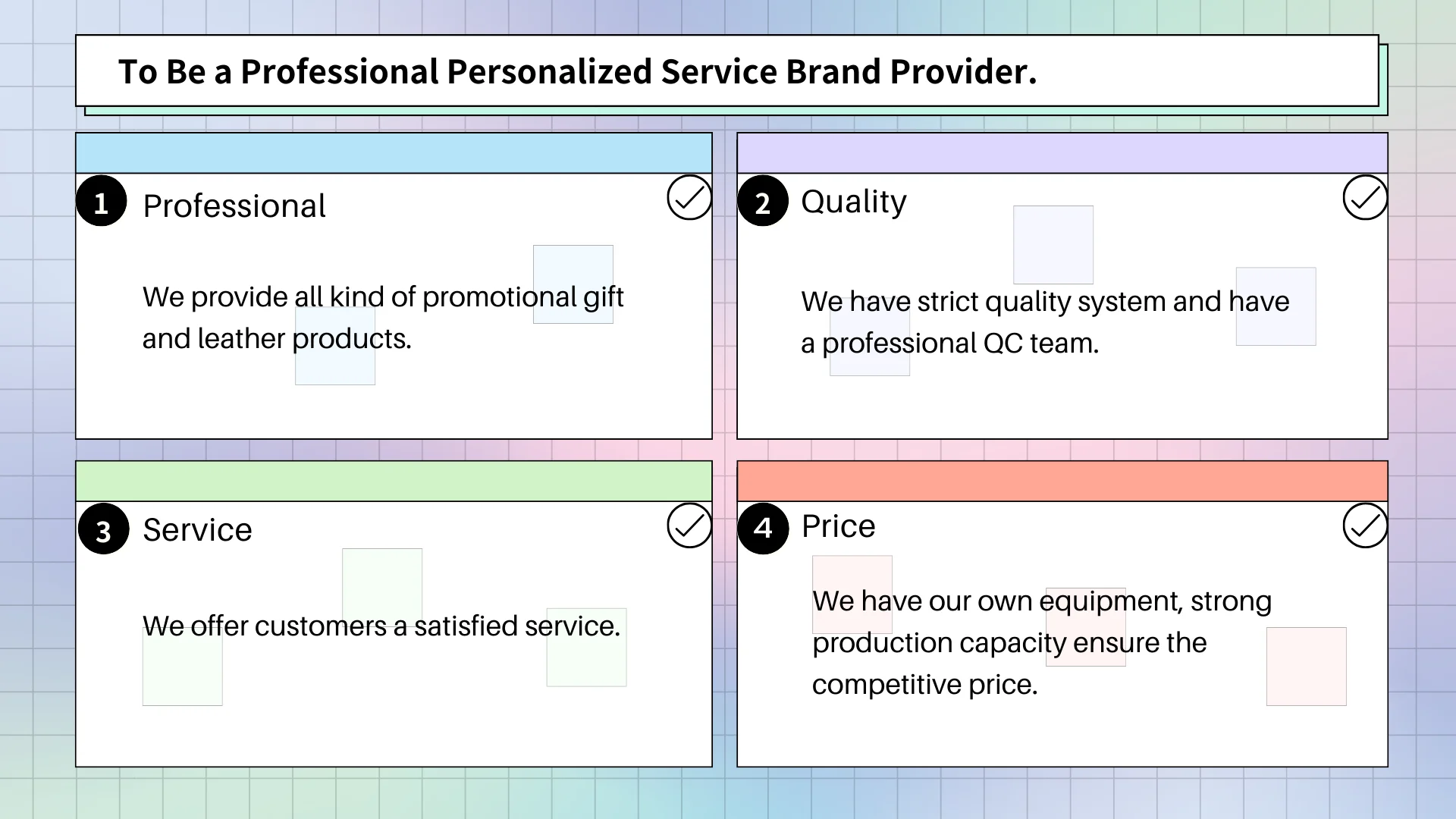Image resolution: width=1456 pixels, height=819 pixels.
Task: Click the 'Quality' heading text
Action: [x=853, y=202]
